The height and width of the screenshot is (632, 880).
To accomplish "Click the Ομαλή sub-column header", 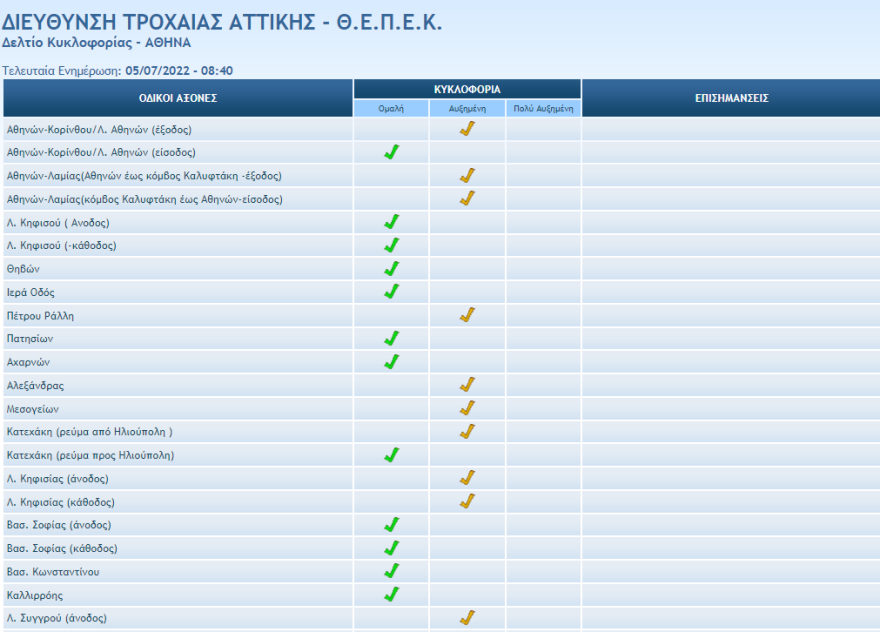I will pyautogui.click(x=391, y=108).
